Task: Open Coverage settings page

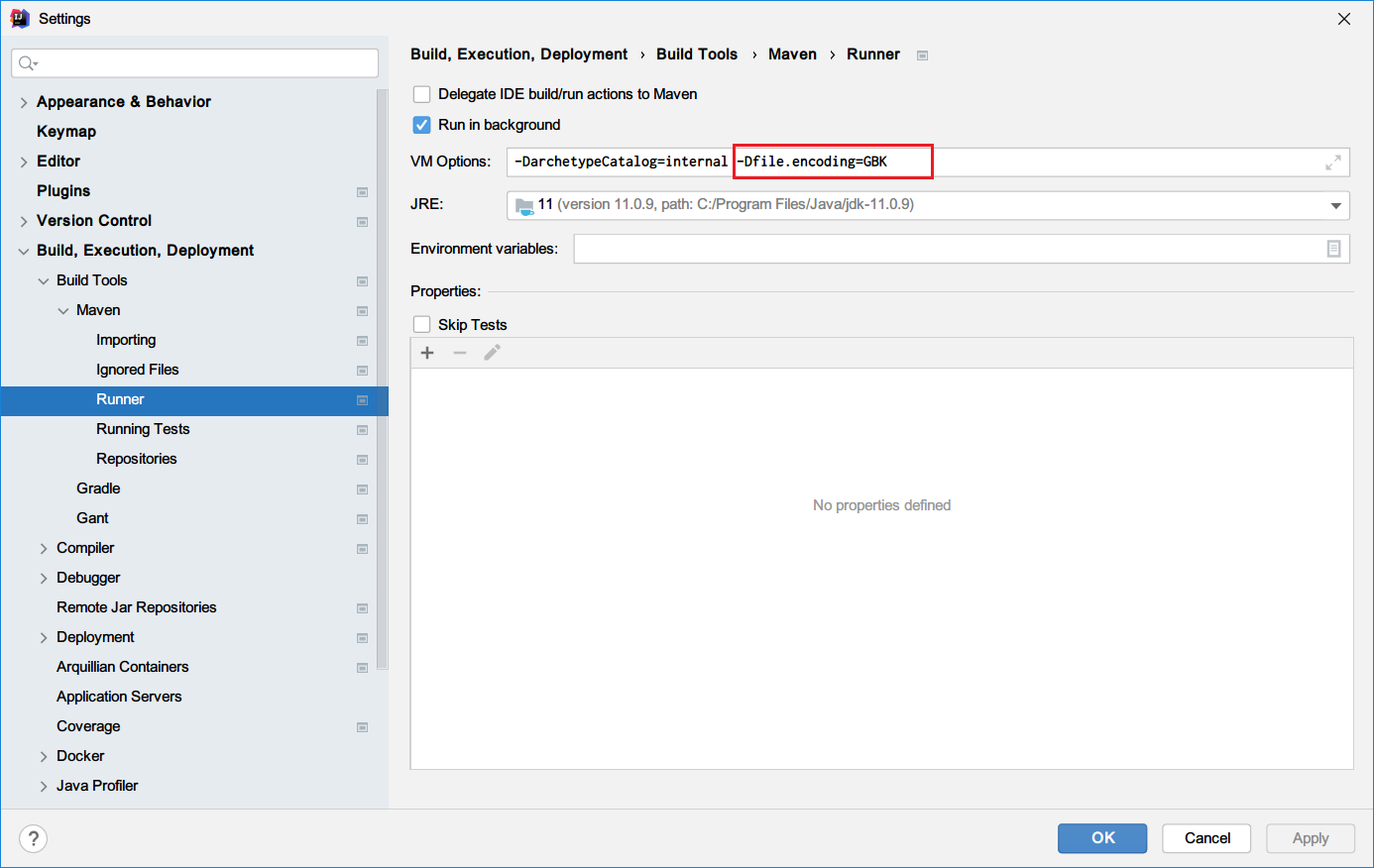Action: pyautogui.click(x=88, y=726)
